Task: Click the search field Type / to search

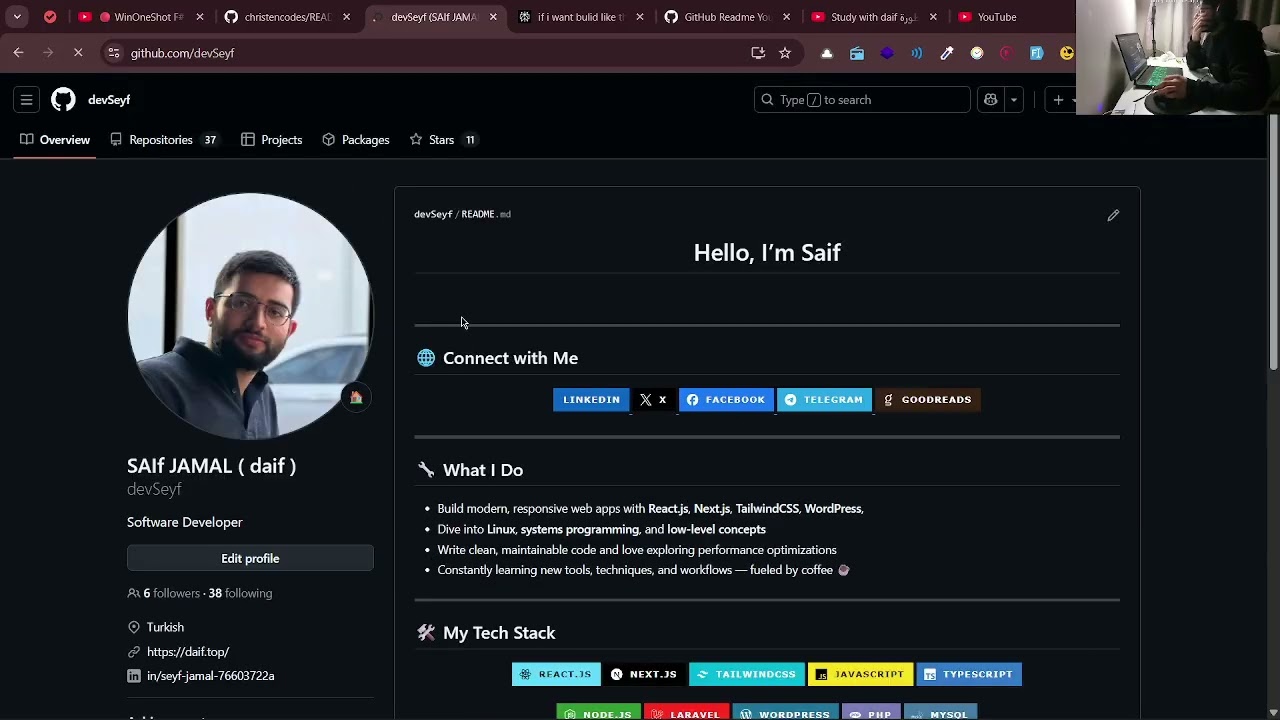Action: point(862,100)
